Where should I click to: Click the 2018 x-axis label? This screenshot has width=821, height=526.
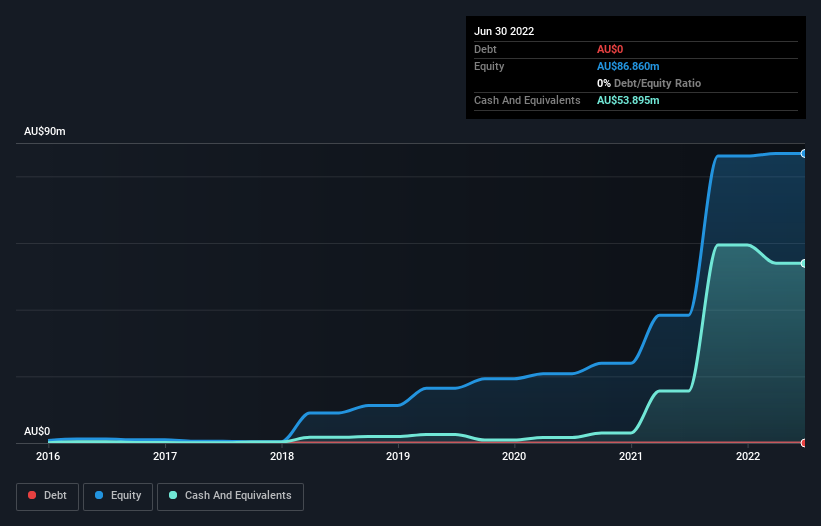point(282,456)
